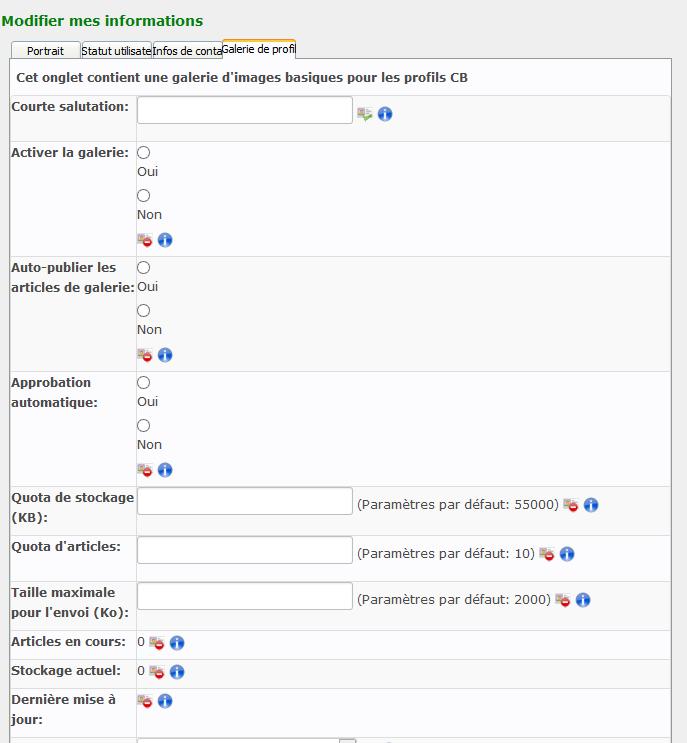Open the Infos de contact tab
Viewport: 687px width, 743px height.
(187, 50)
